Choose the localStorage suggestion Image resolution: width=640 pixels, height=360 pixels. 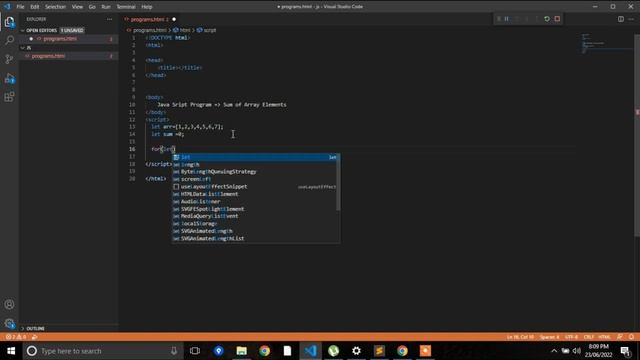(255, 224)
